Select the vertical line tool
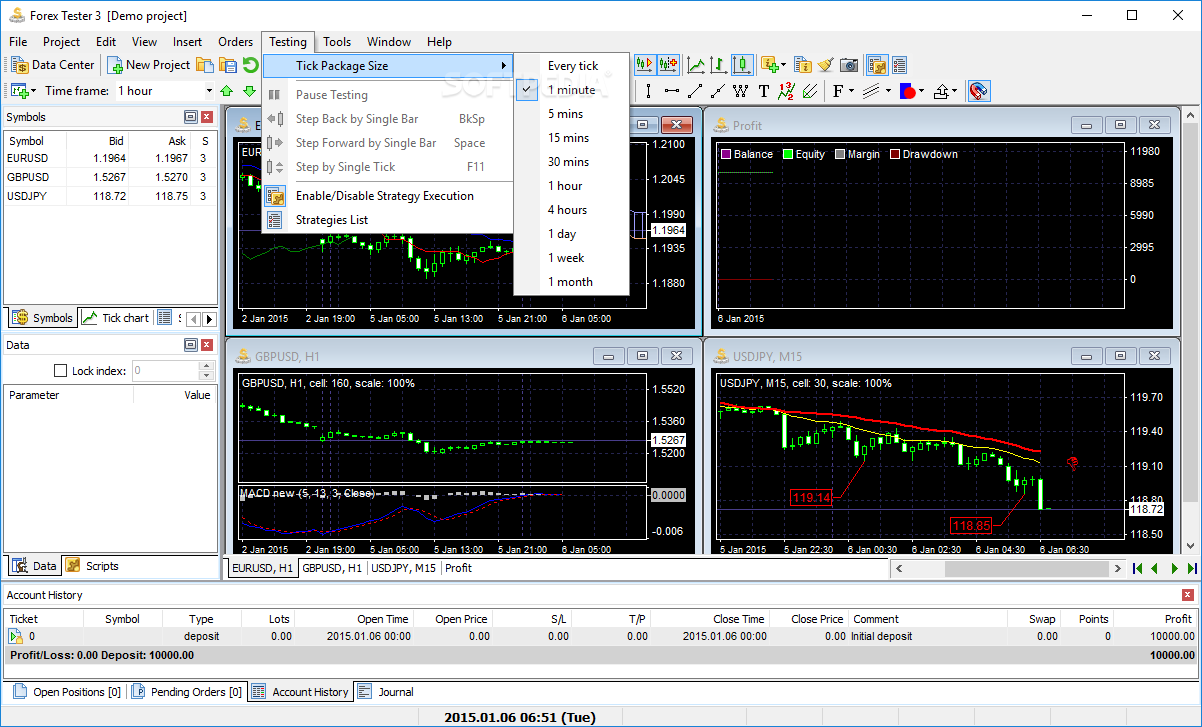 coord(648,91)
